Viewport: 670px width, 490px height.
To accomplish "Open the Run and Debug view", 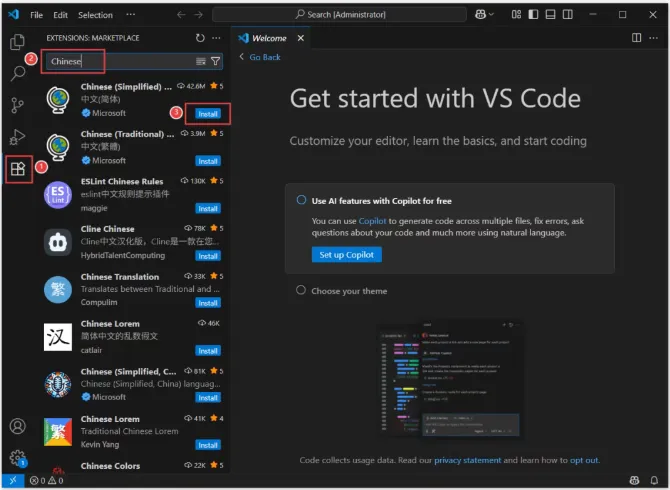I will click(x=17, y=137).
